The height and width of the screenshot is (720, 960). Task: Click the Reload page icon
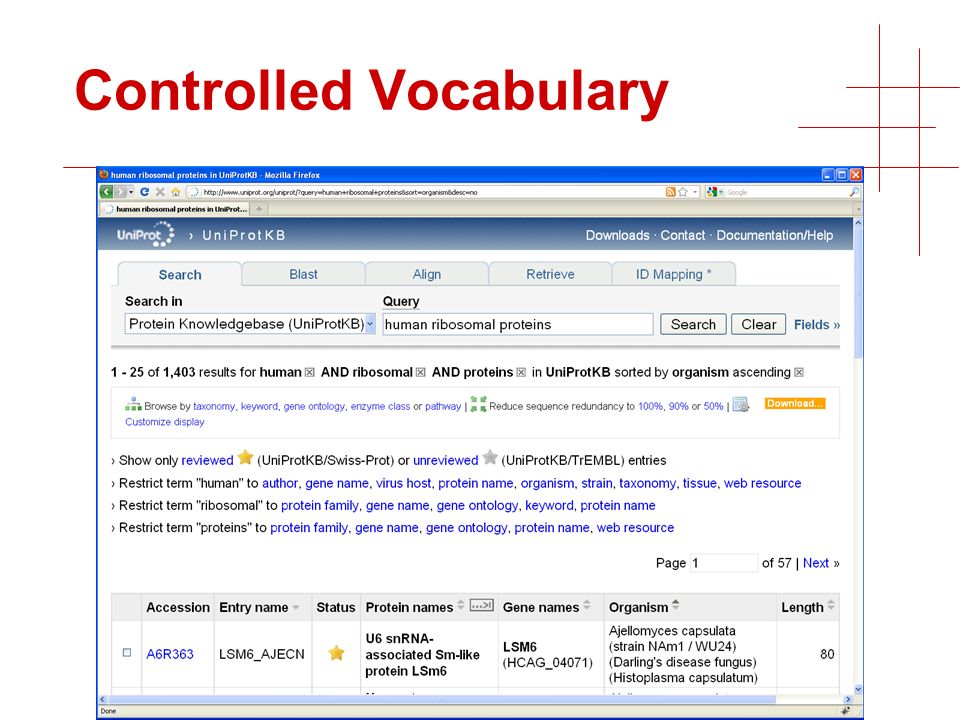click(144, 192)
